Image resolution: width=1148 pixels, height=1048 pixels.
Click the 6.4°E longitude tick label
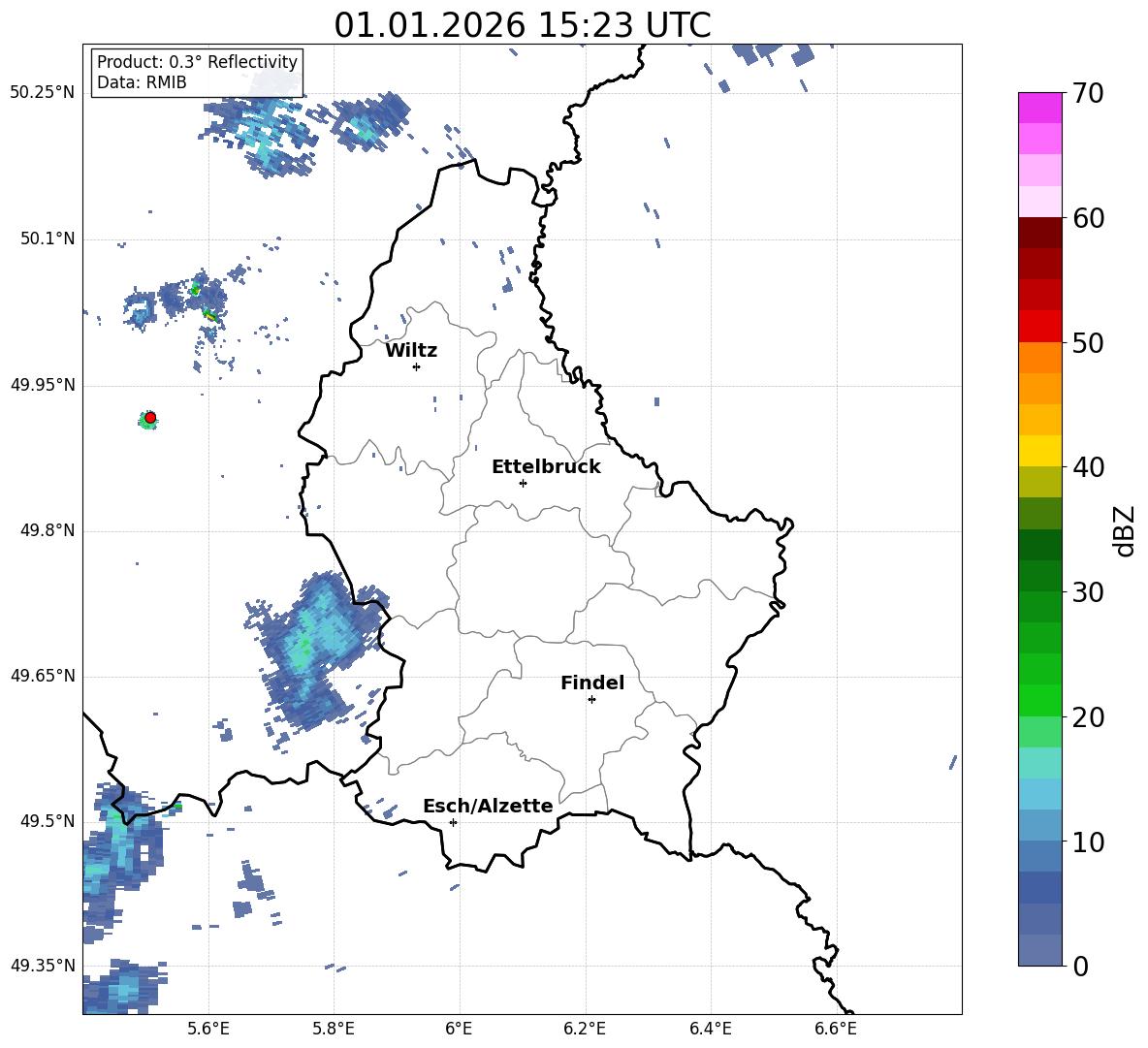pos(710,1029)
